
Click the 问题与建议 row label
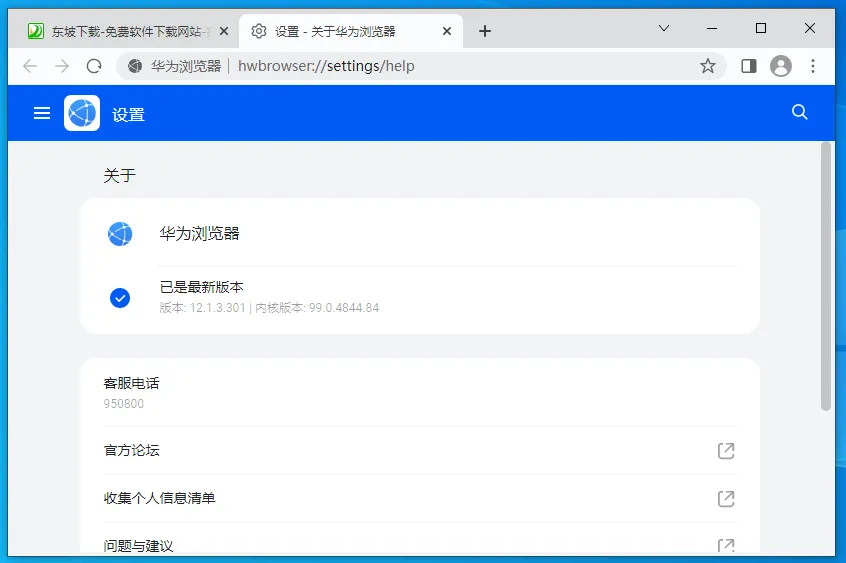pyautogui.click(x=139, y=546)
